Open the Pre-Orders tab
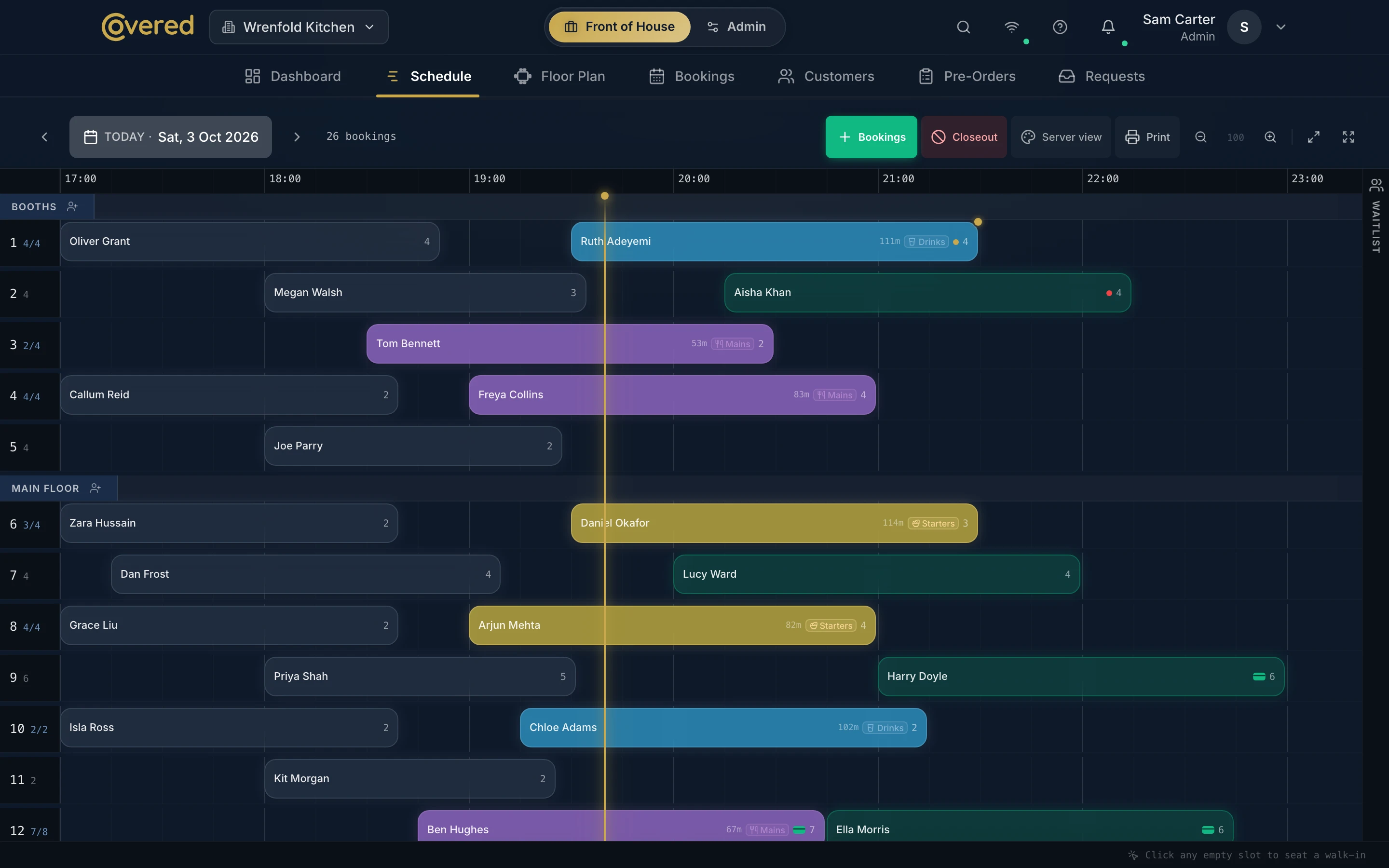Screen dimensions: 1389x868 point(967,76)
